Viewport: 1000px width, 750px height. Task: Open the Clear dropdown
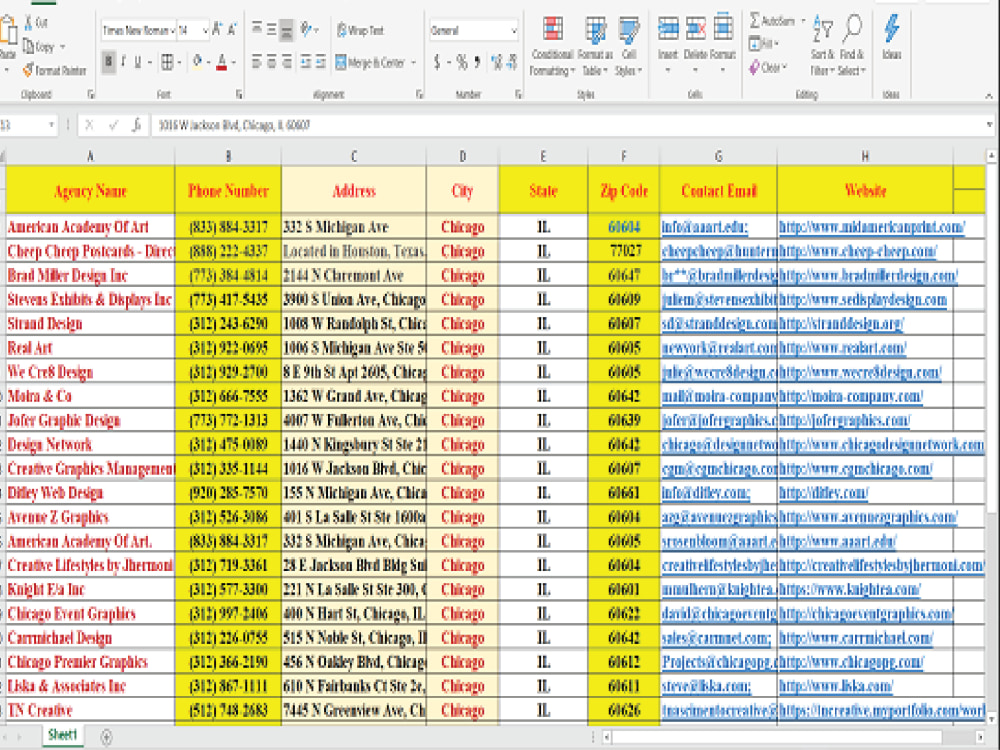click(768, 67)
